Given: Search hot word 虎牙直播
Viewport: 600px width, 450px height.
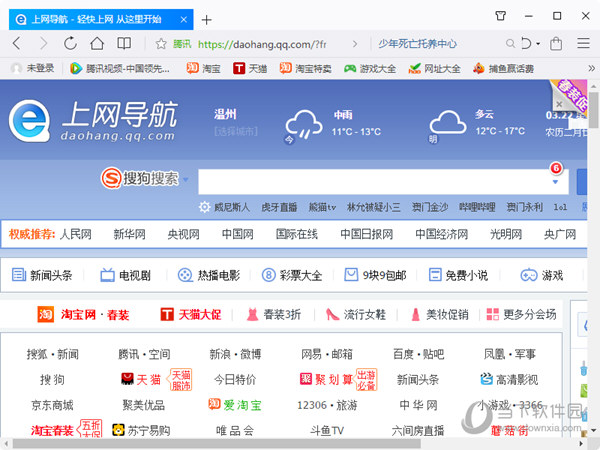Looking at the screenshot, I should pyautogui.click(x=279, y=207).
